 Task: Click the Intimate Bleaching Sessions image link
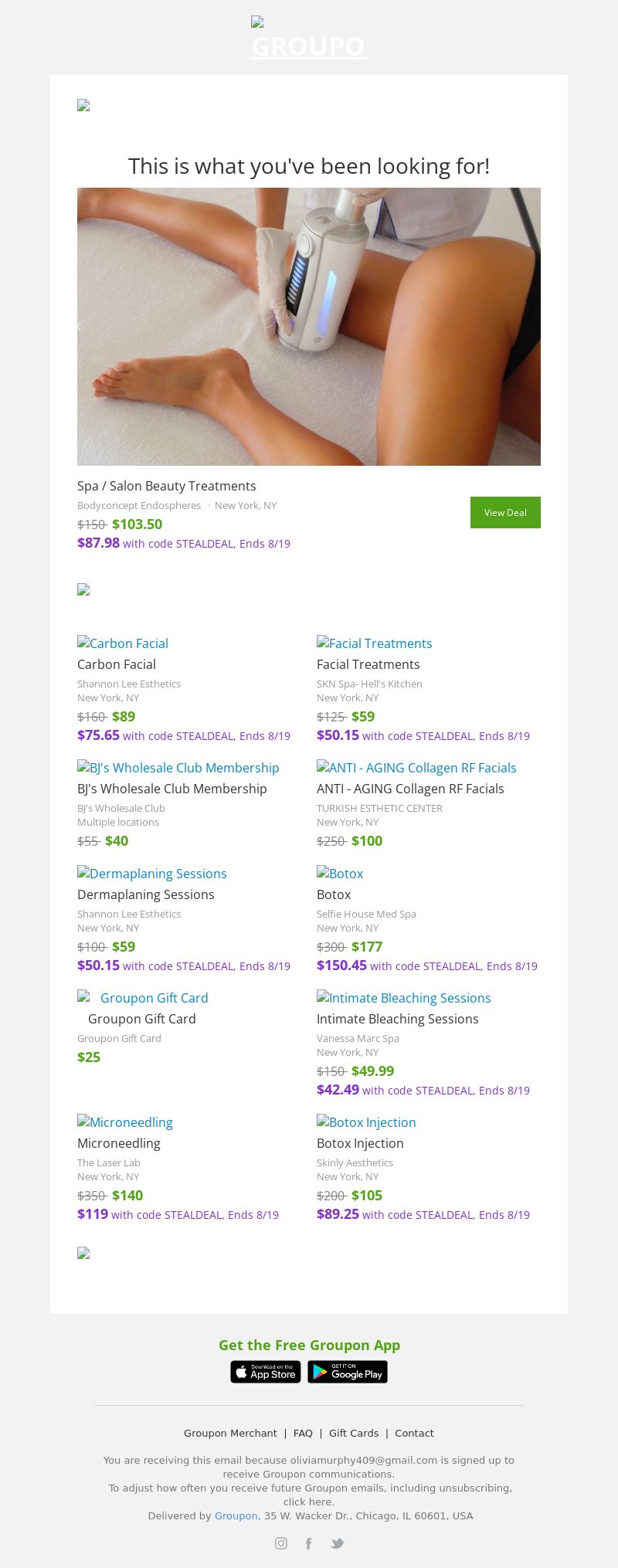[x=404, y=997]
